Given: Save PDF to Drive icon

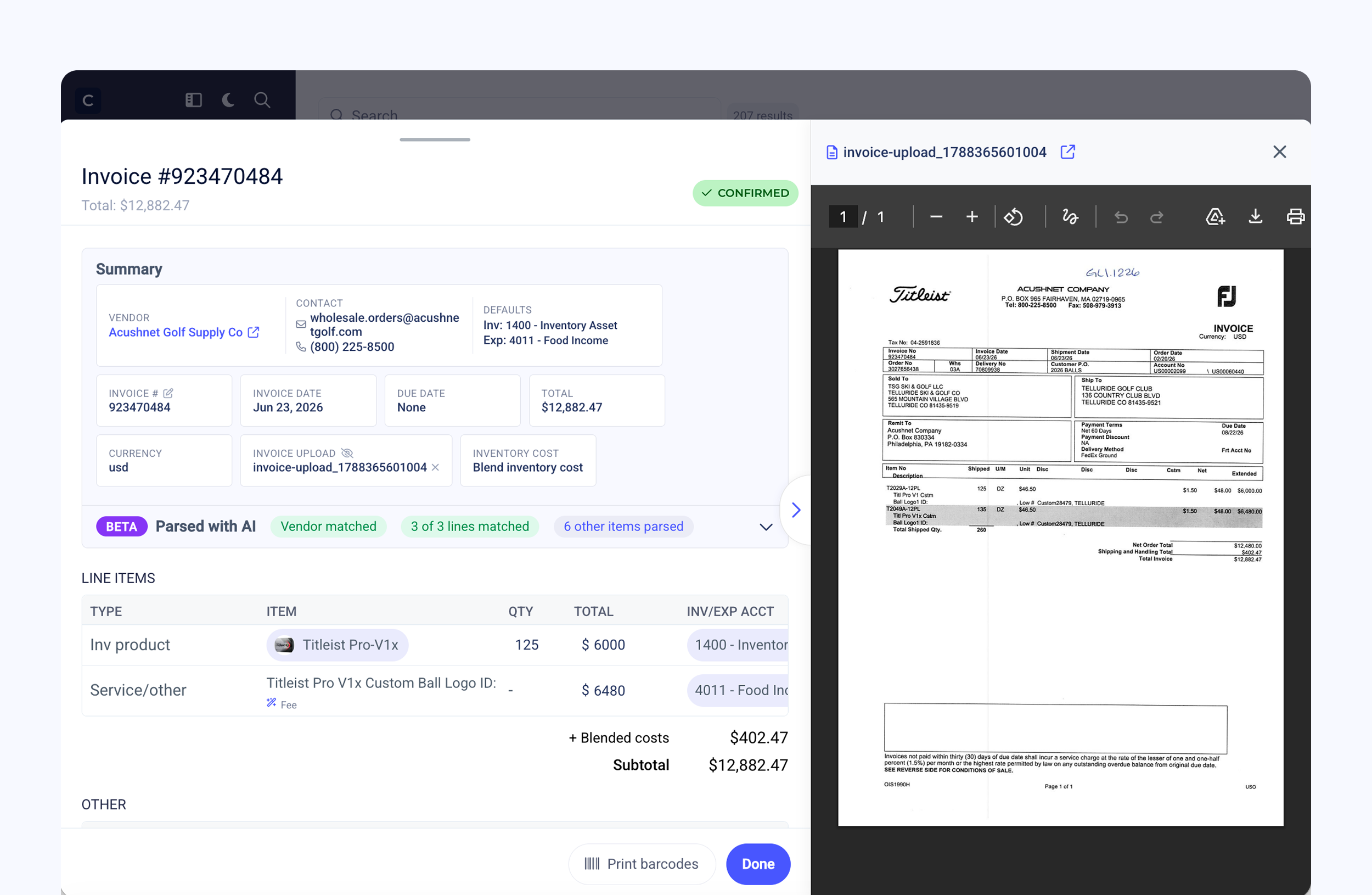Looking at the screenshot, I should tap(1215, 217).
